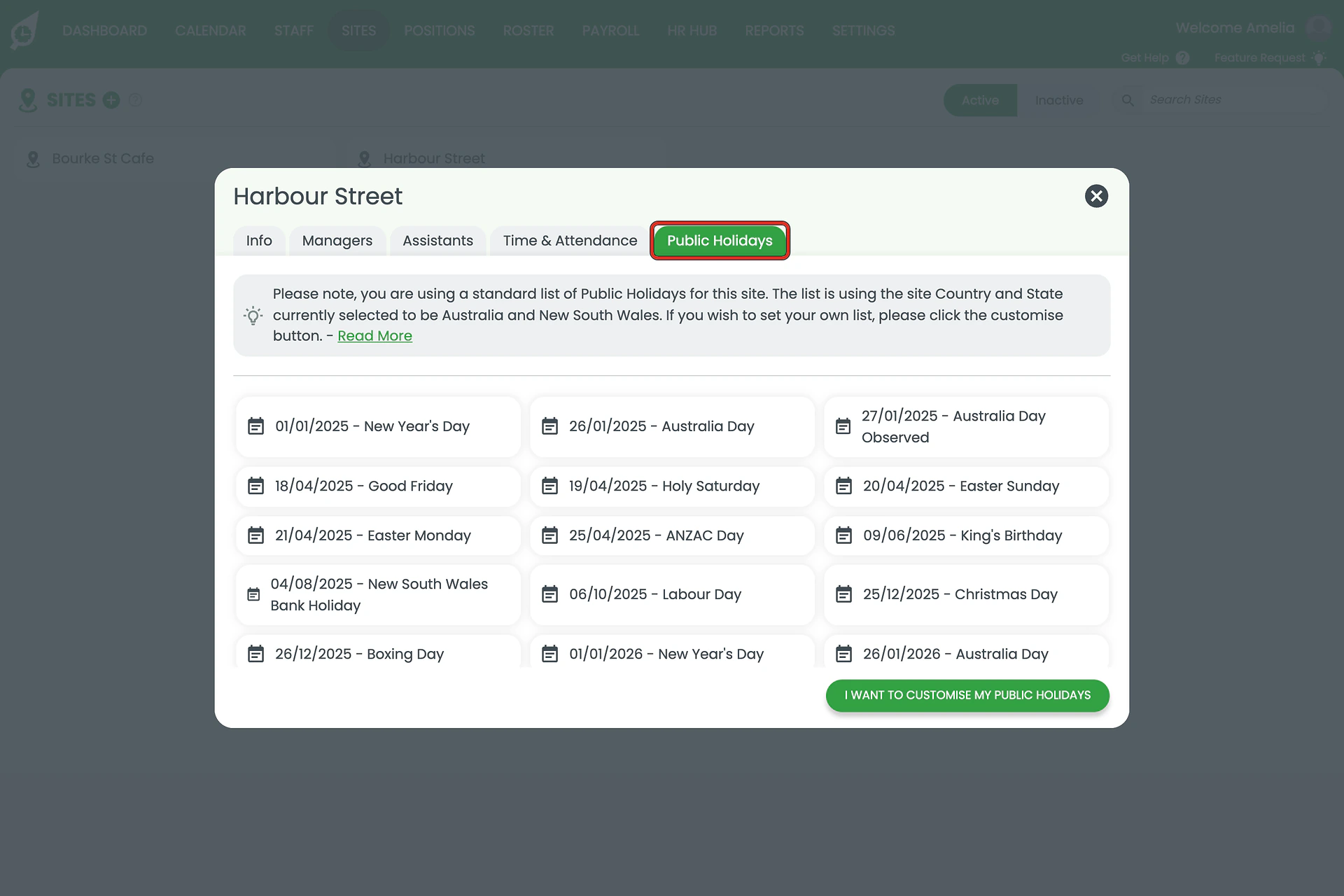The height and width of the screenshot is (896, 1344).
Task: Open Reports in the top navigation
Action: click(774, 31)
